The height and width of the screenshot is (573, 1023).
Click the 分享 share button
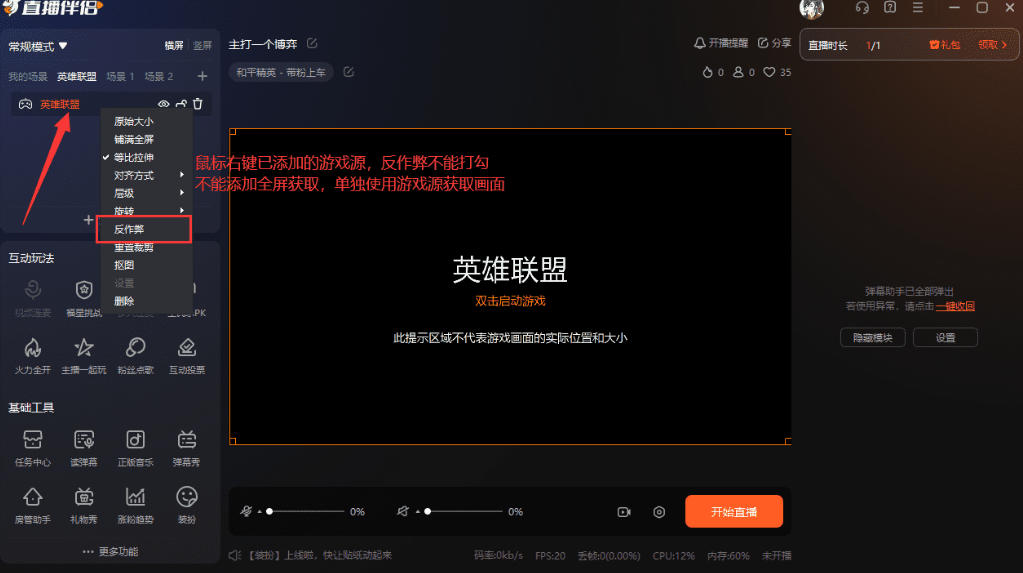774,43
